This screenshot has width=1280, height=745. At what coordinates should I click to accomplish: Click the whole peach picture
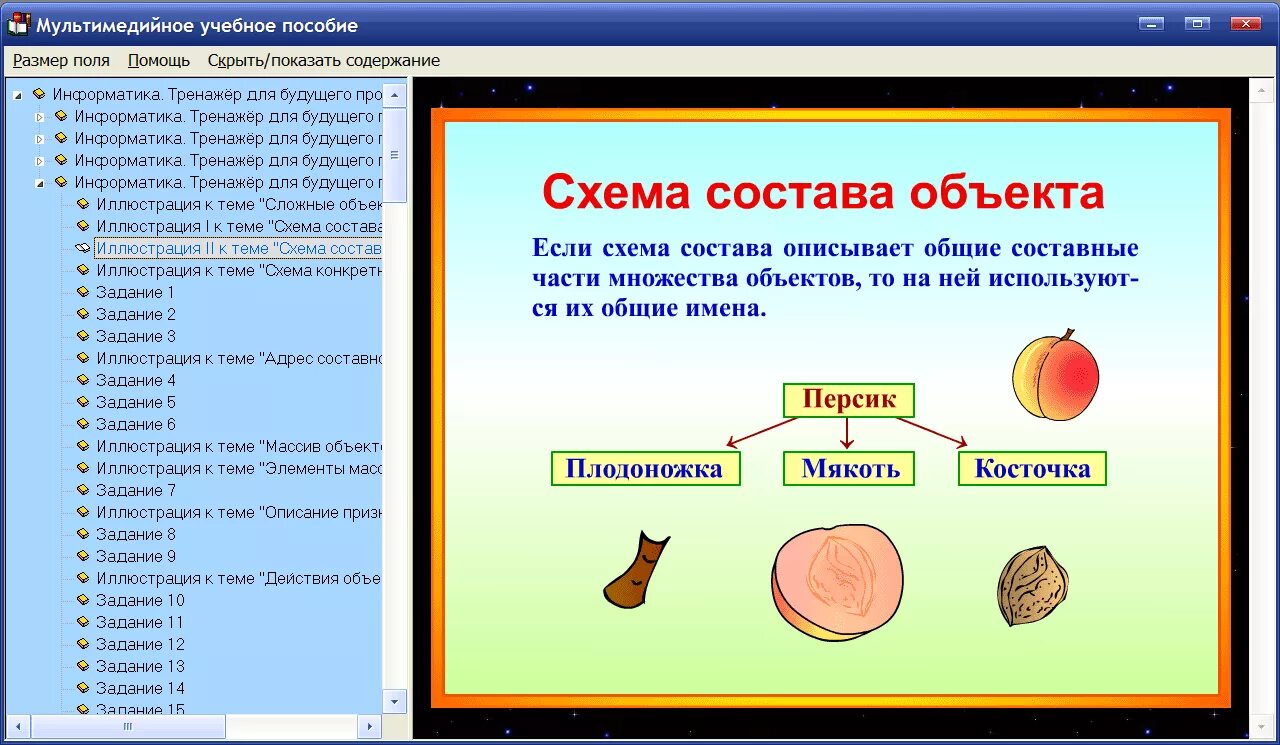pyautogui.click(x=1055, y=376)
